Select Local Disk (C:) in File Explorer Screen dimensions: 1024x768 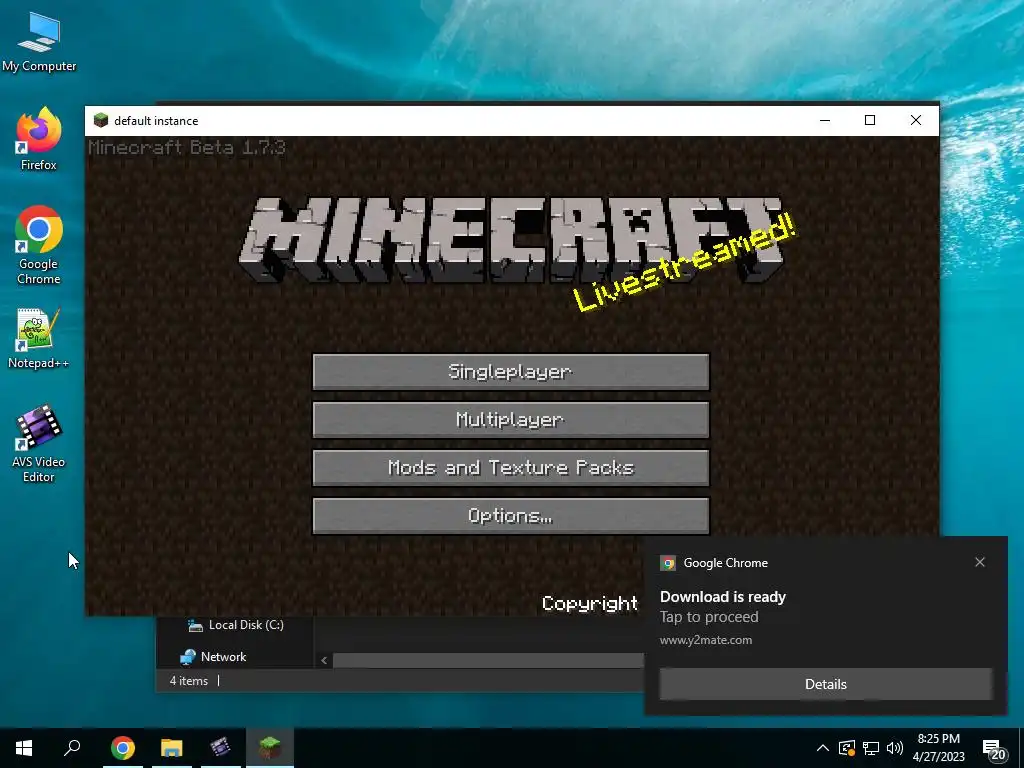pyautogui.click(x=236, y=625)
